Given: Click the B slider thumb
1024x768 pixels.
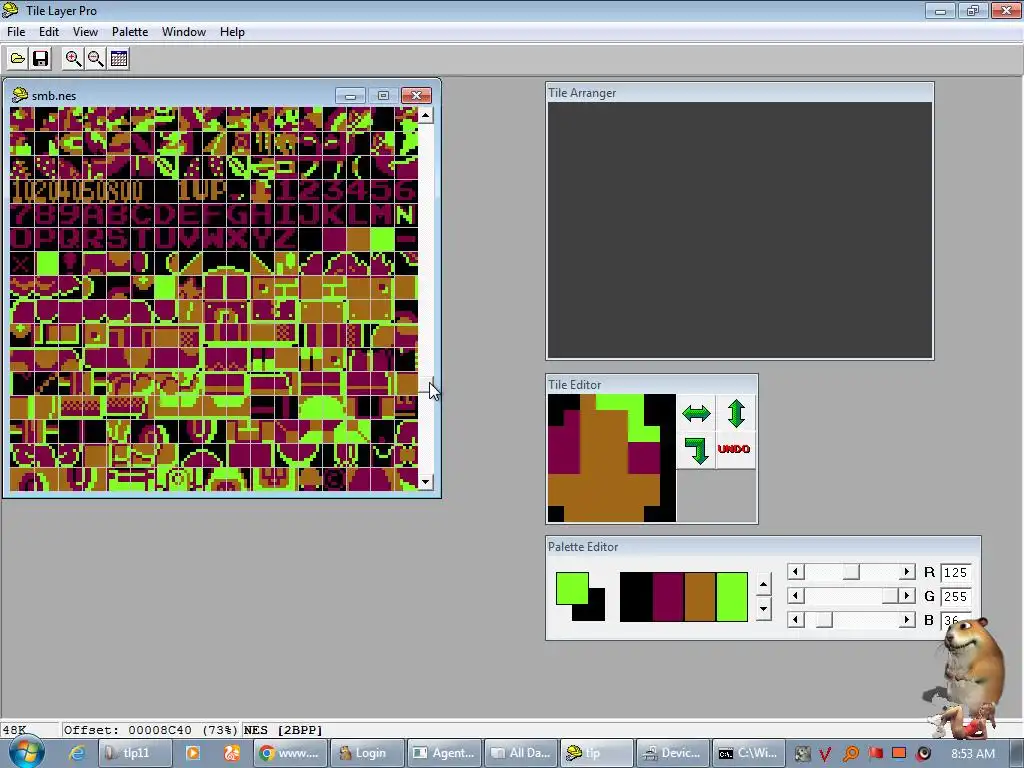Looking at the screenshot, I should tap(824, 619).
